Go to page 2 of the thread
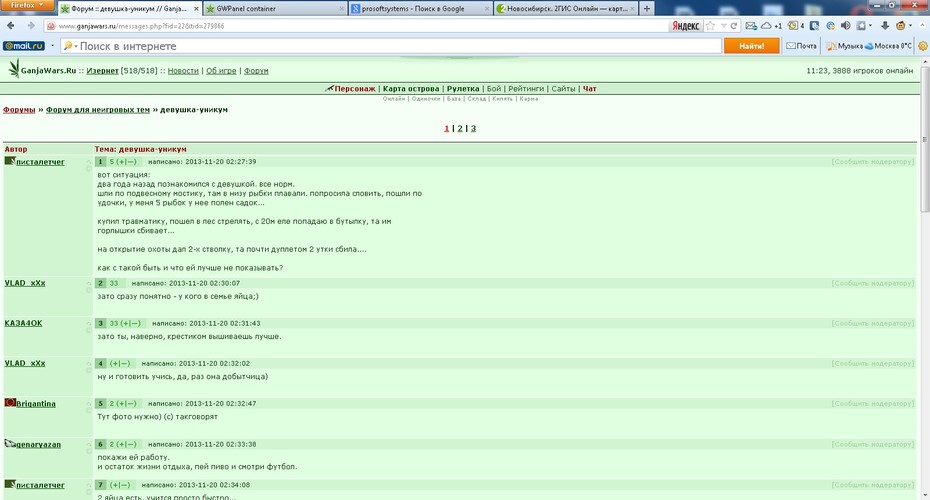 pyautogui.click(x=460, y=128)
